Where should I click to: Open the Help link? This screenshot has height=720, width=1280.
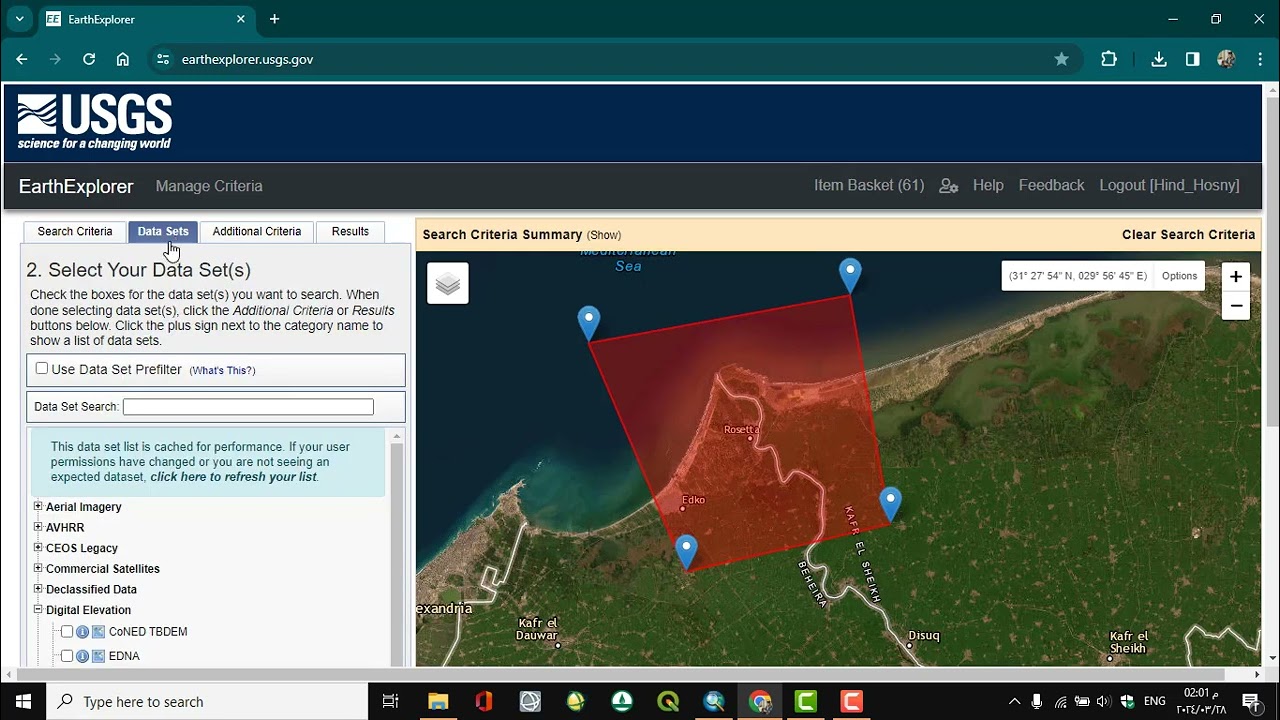pos(988,186)
